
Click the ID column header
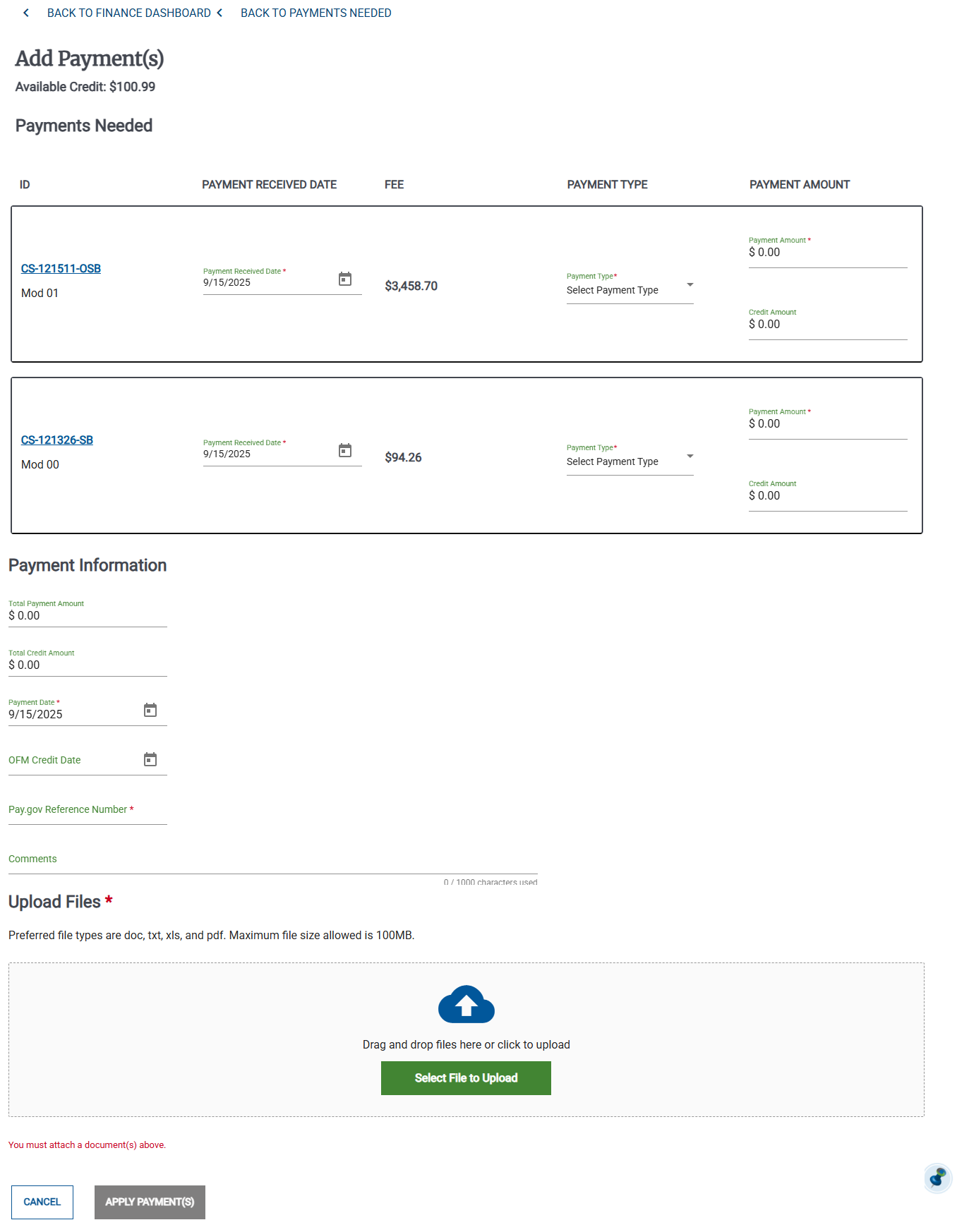click(x=25, y=185)
